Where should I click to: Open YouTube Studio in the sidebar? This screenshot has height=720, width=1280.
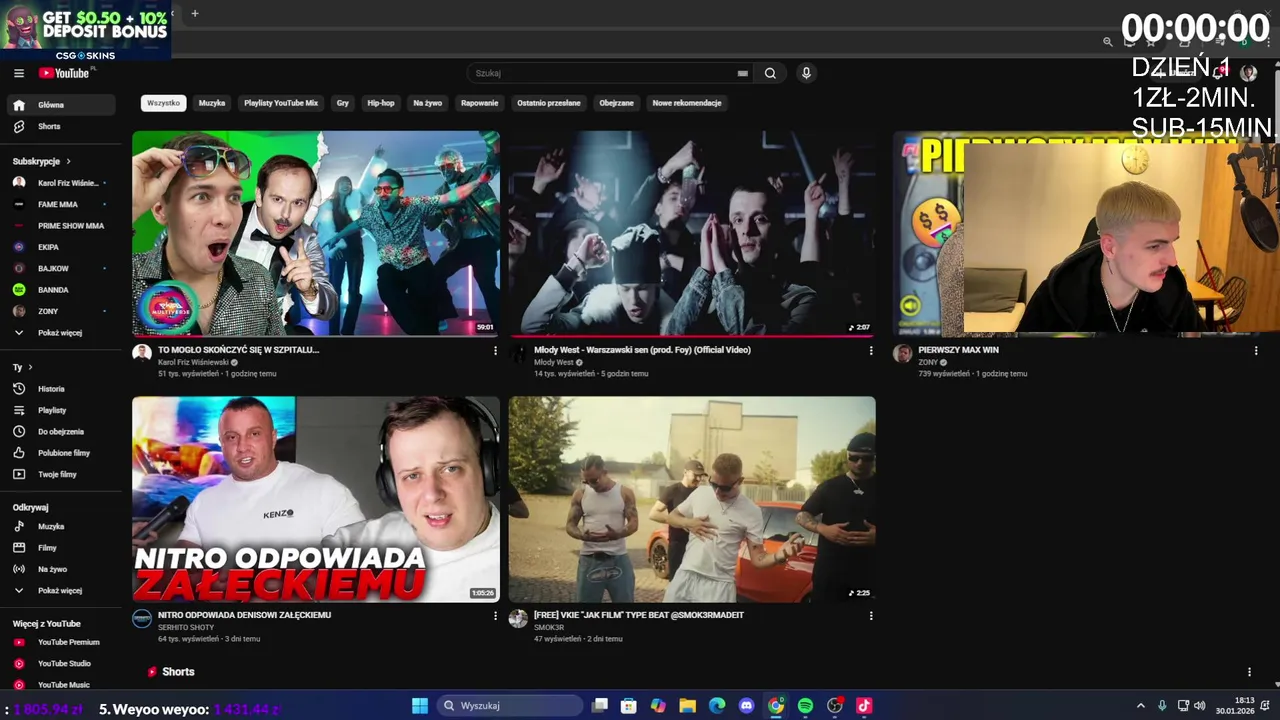coord(62,664)
